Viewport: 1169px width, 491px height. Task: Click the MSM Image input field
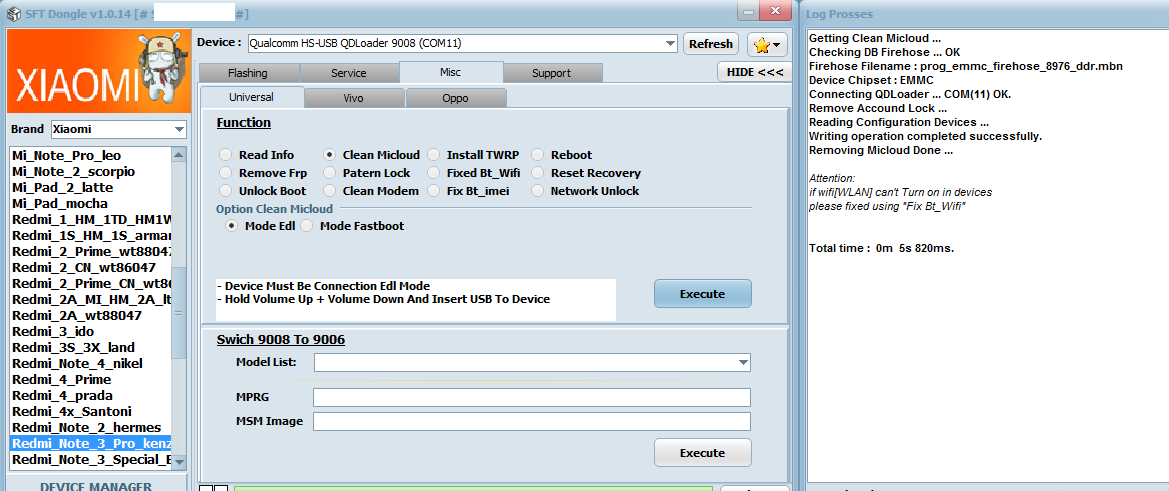(x=532, y=422)
